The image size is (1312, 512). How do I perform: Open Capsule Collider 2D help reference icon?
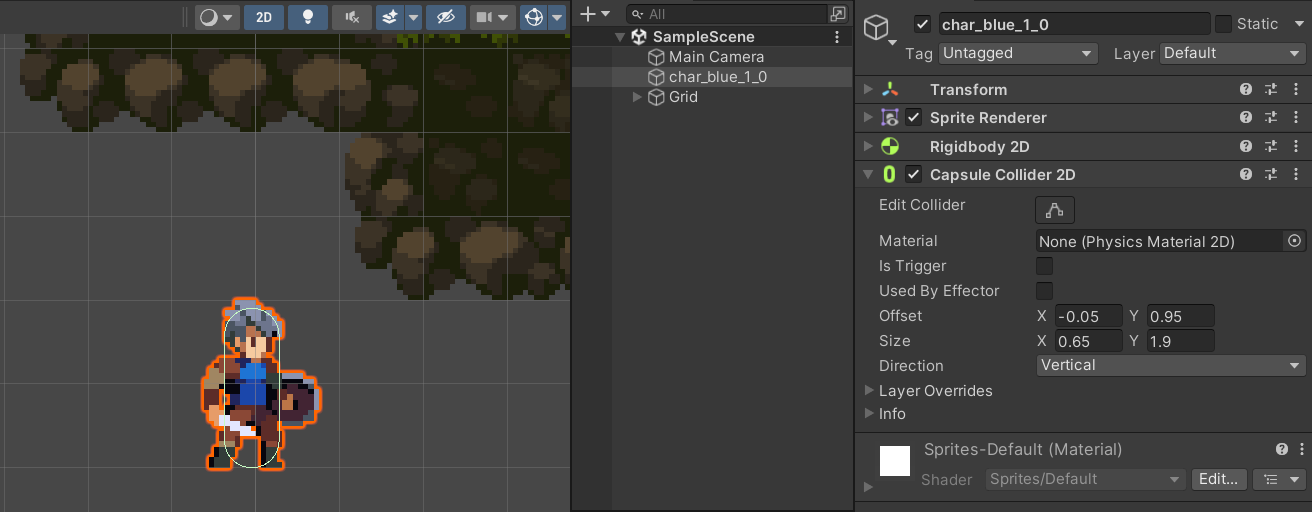[1246, 175]
